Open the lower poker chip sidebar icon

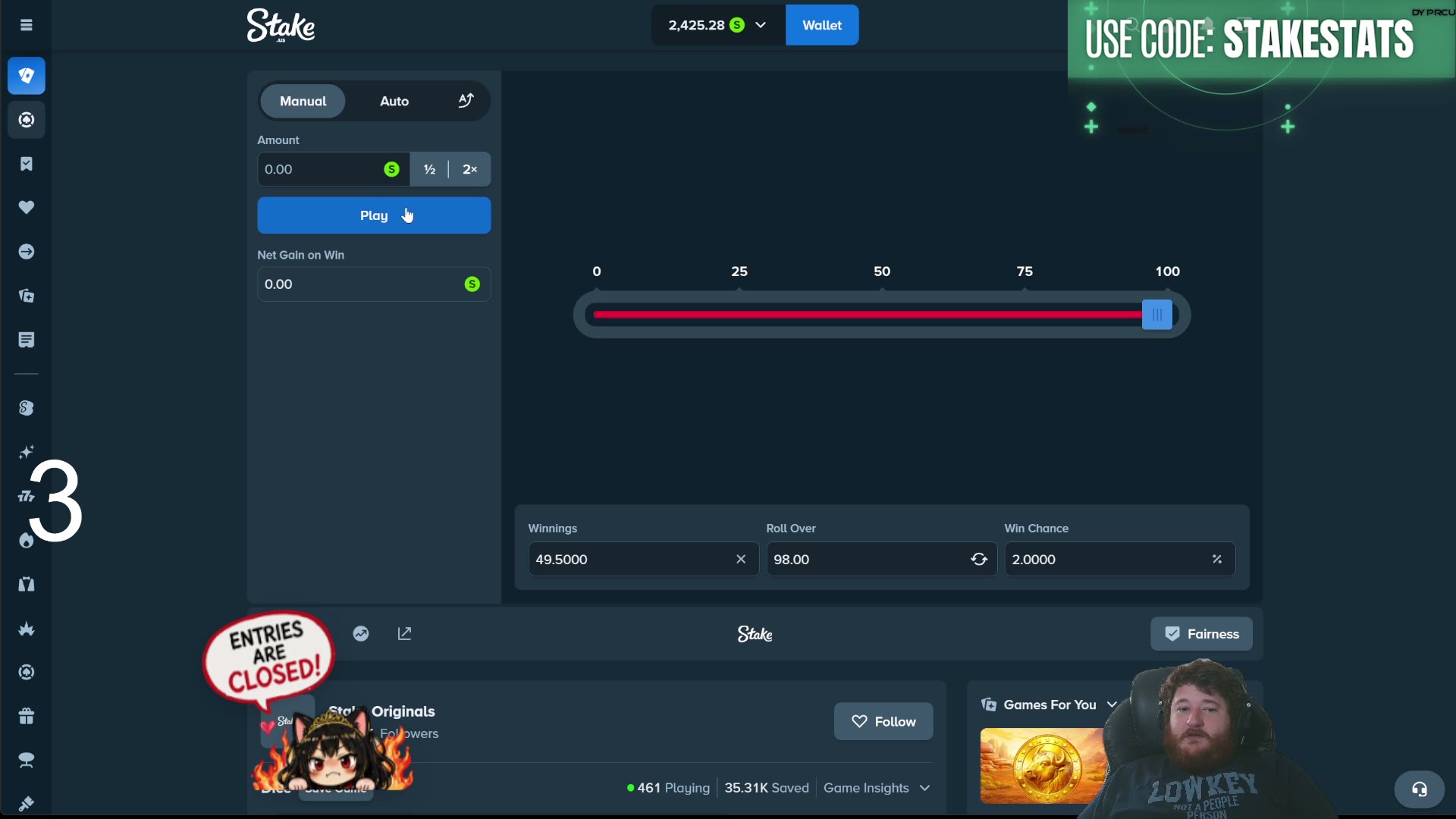tap(27, 673)
